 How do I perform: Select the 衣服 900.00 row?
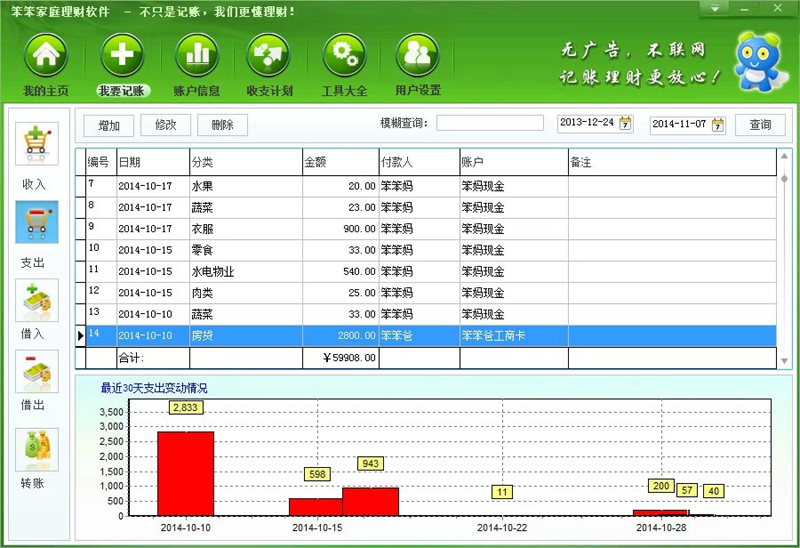431,229
